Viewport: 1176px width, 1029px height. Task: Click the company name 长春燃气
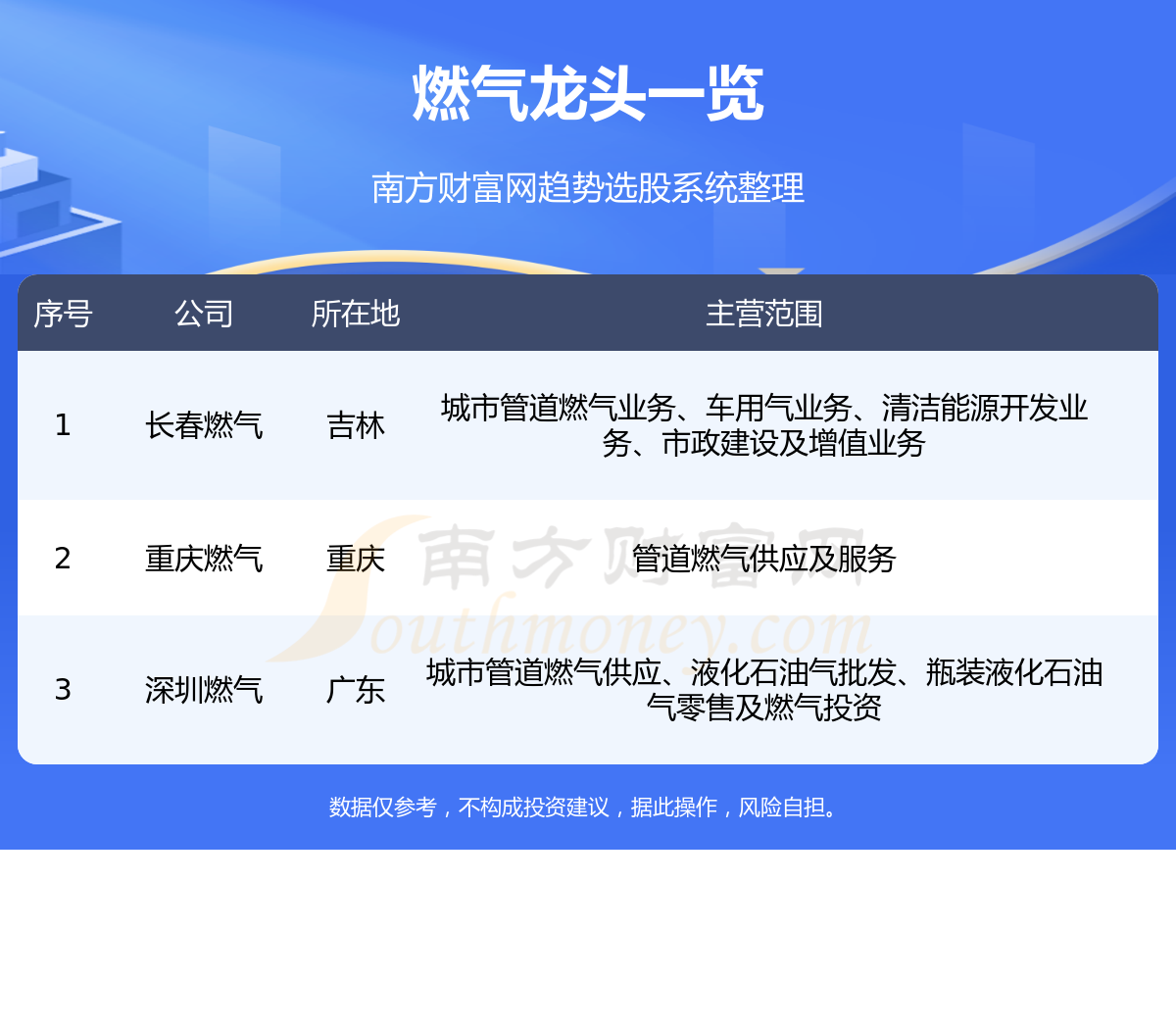(204, 425)
